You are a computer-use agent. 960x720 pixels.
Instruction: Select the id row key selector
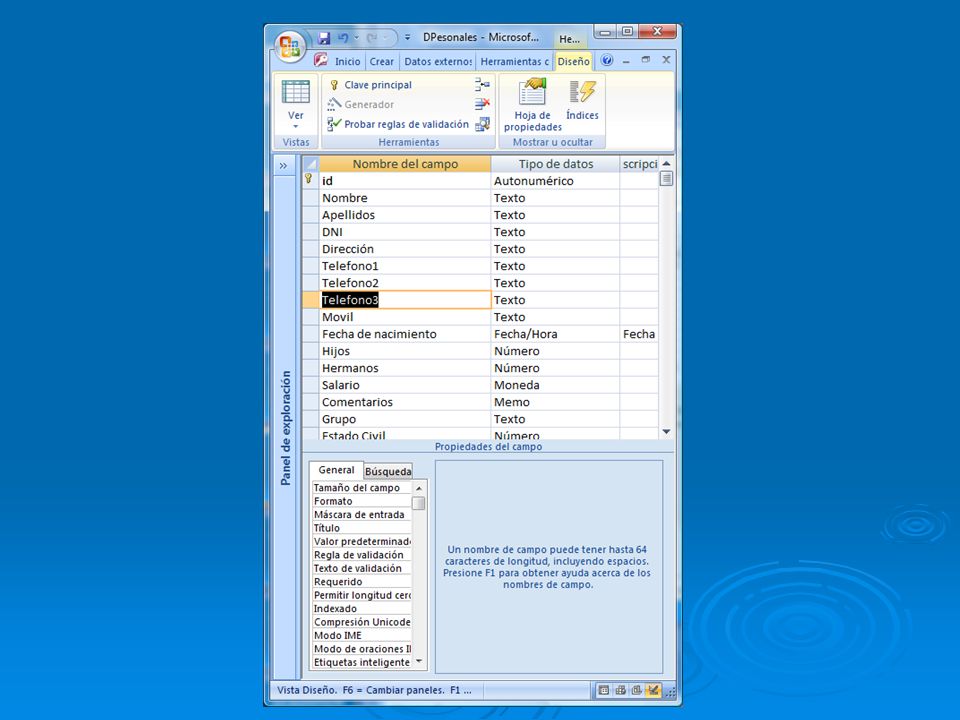[x=310, y=181]
